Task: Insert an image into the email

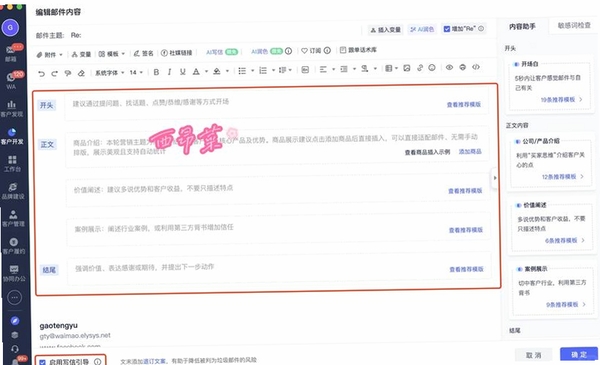Action: coord(406,68)
